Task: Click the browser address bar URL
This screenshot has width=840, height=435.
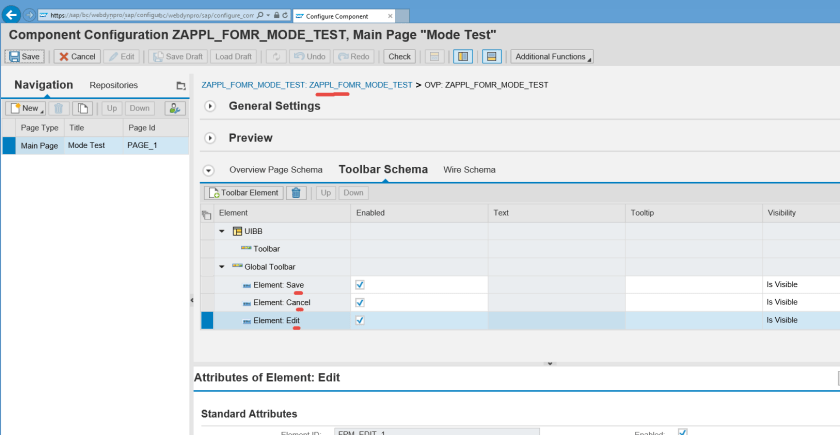Action: (152, 16)
